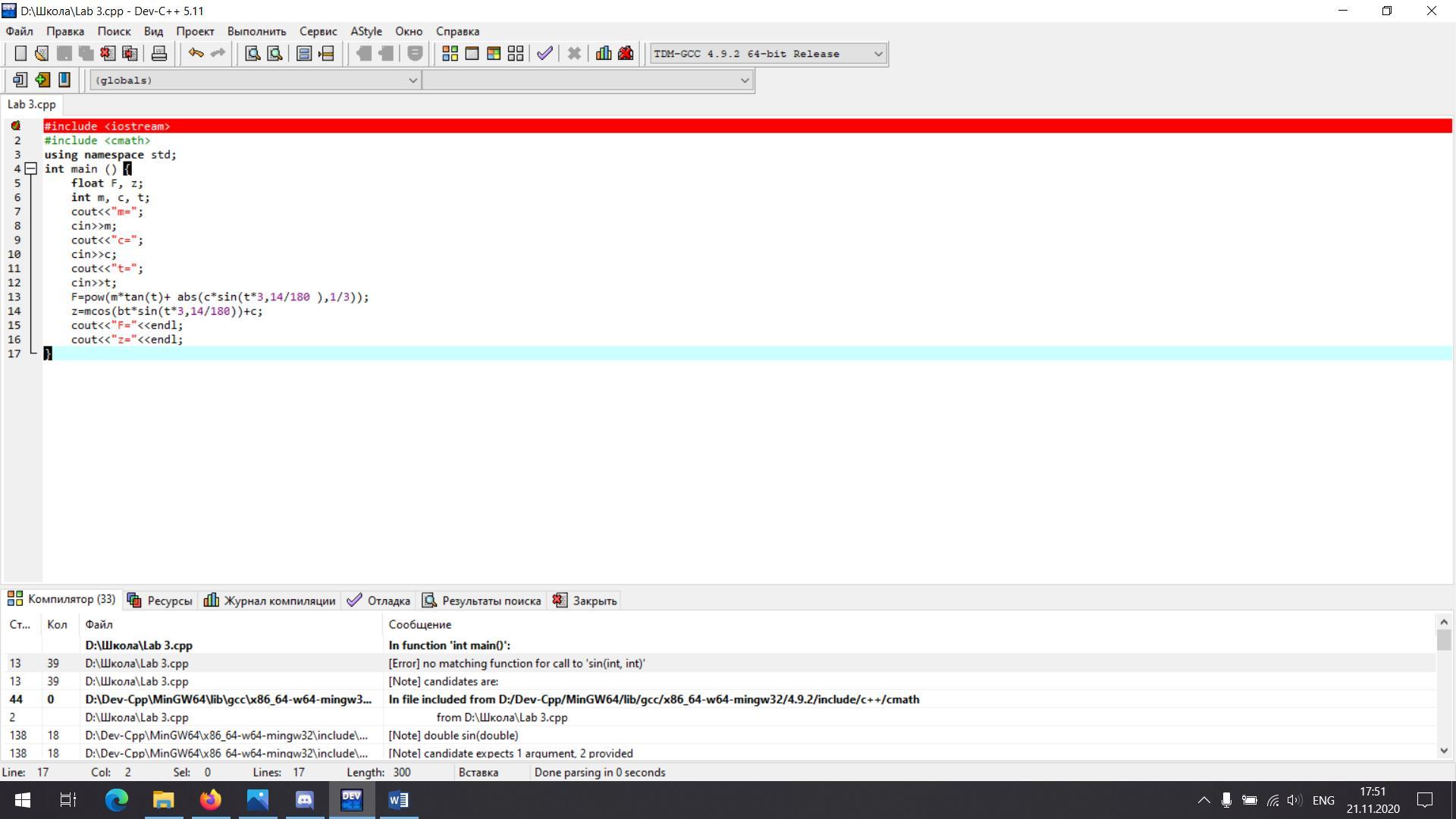
Task: Expand the (globals) class dropdown
Action: [x=413, y=80]
